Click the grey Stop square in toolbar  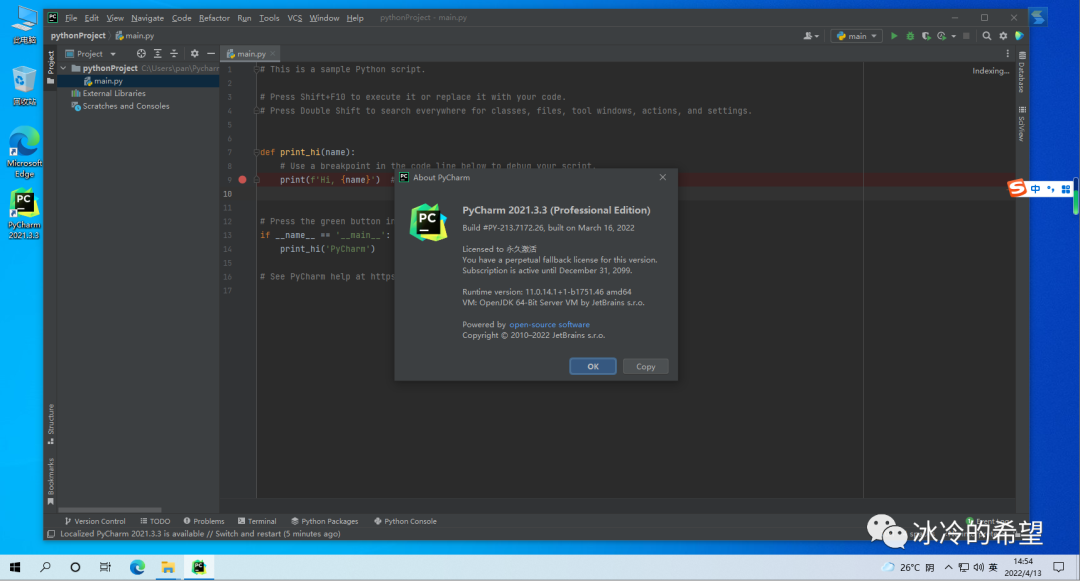pos(966,36)
